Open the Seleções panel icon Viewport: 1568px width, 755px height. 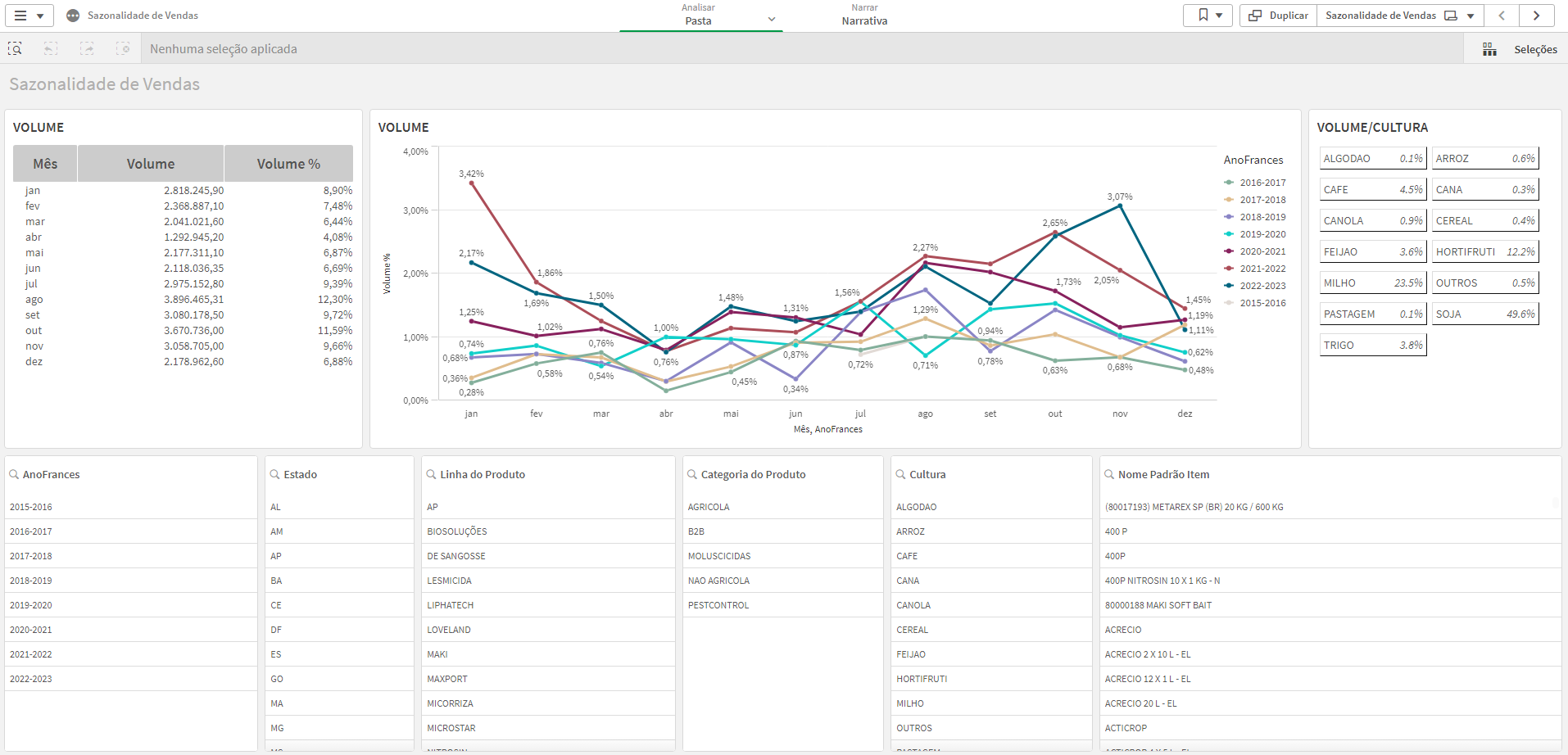[x=1489, y=48]
